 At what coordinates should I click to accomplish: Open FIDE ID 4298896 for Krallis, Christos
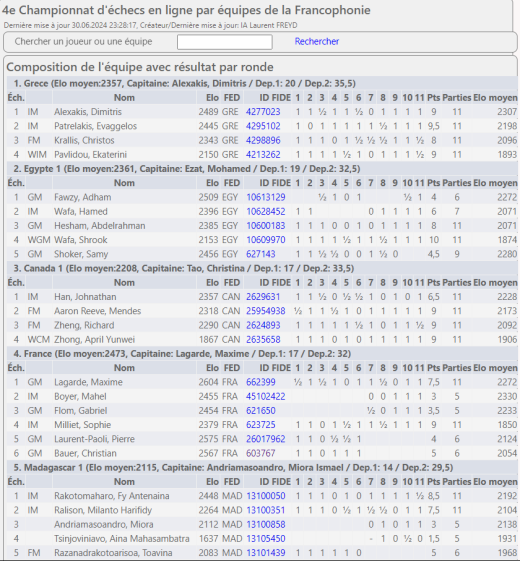point(263,141)
